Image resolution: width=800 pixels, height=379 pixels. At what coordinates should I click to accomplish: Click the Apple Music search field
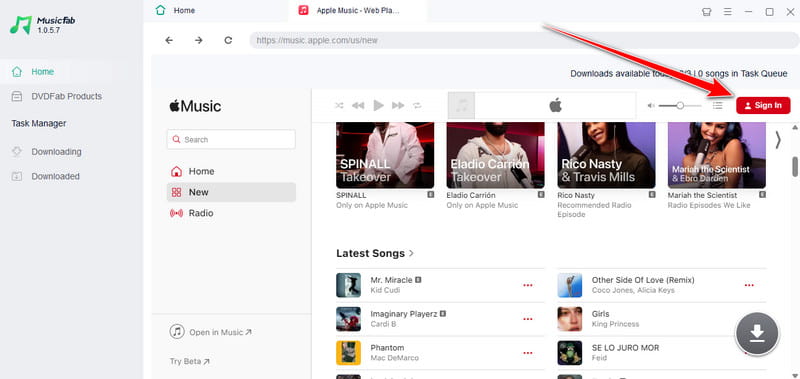click(x=231, y=139)
